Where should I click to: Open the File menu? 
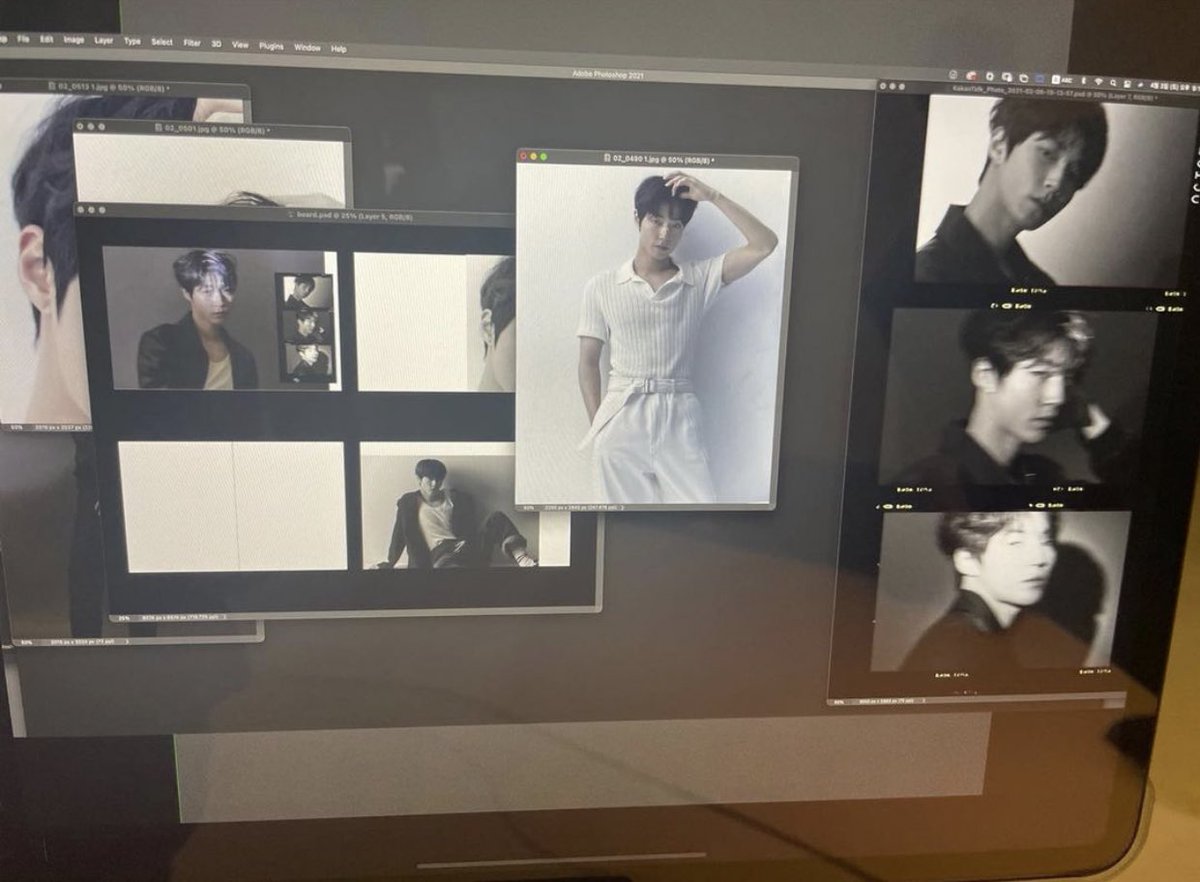pos(22,39)
